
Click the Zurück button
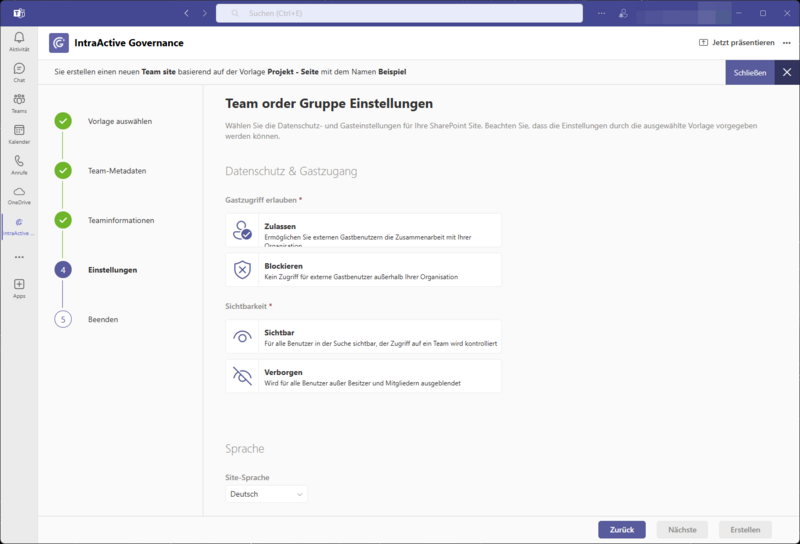[621, 530]
